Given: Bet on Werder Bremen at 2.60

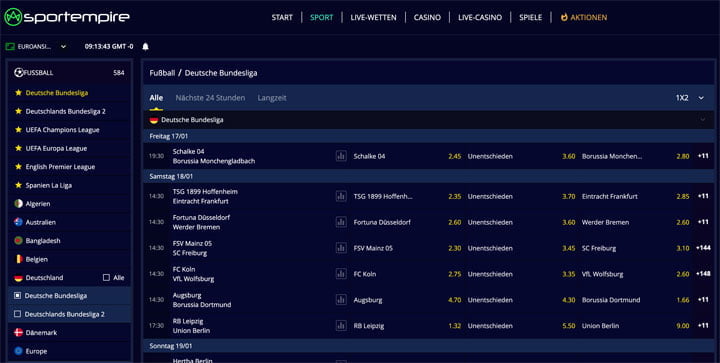Looking at the screenshot, I should [636, 222].
